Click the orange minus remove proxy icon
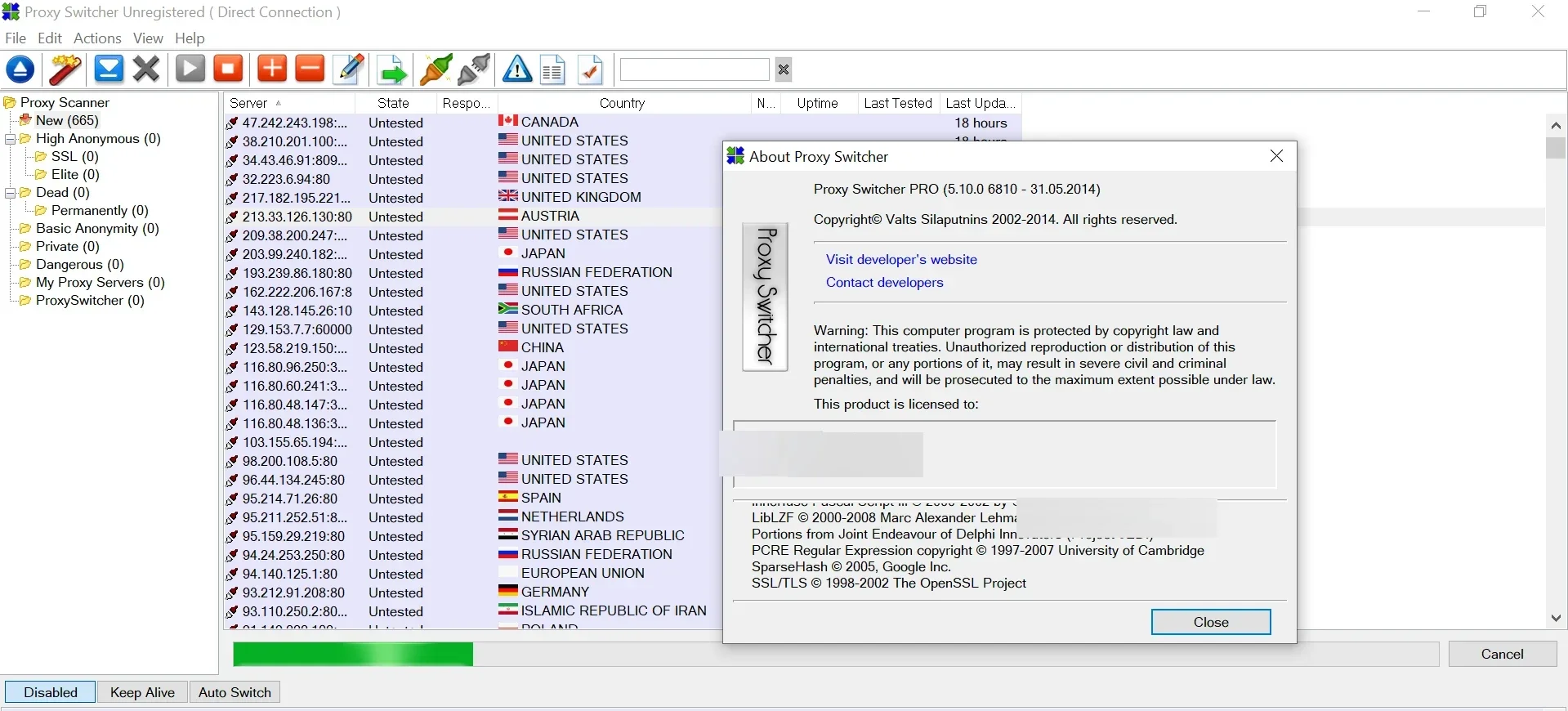The width and height of the screenshot is (1568, 711). (310, 69)
